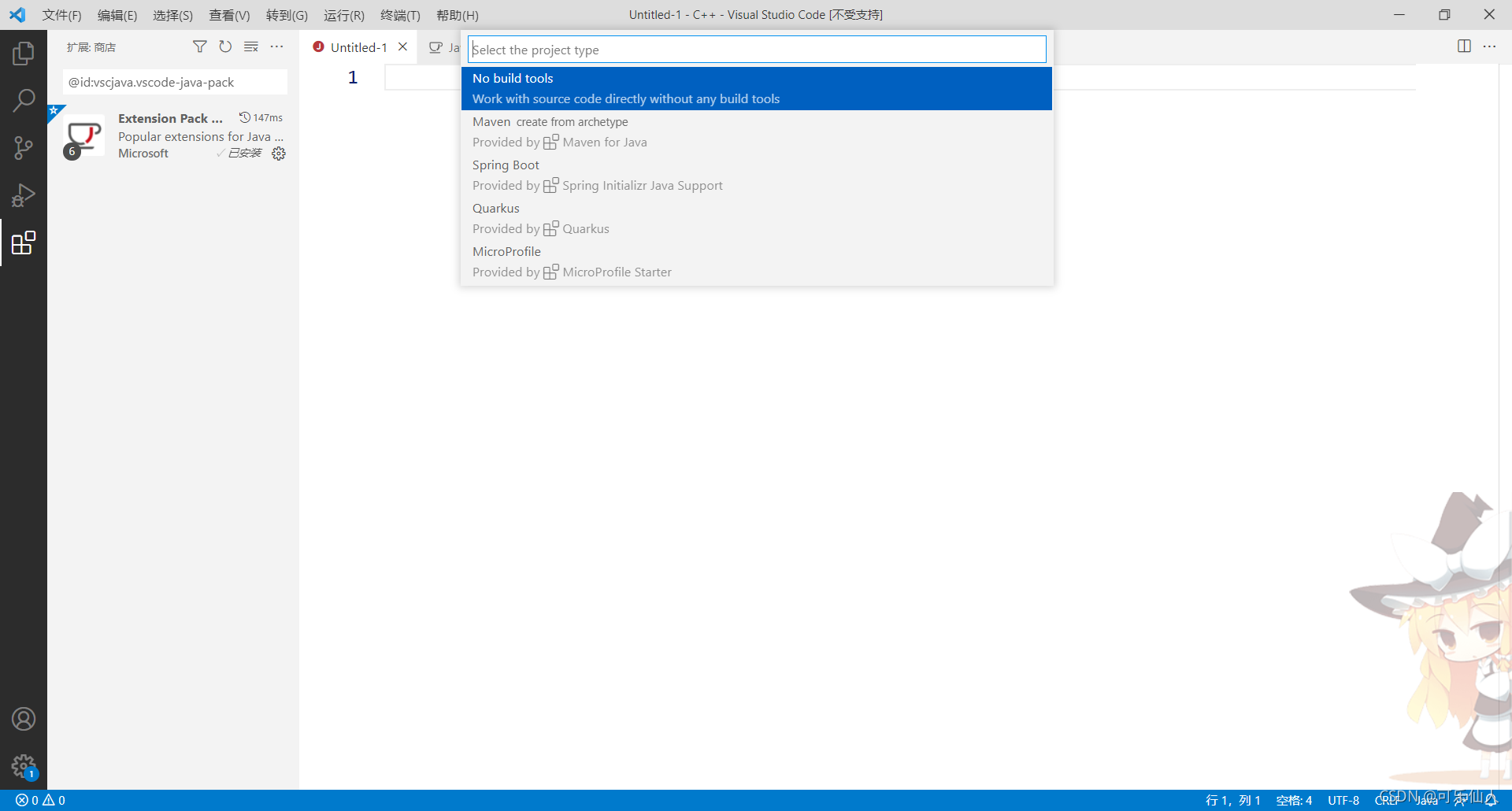Close the Untitled-1 tab
1512x811 pixels.
click(402, 46)
